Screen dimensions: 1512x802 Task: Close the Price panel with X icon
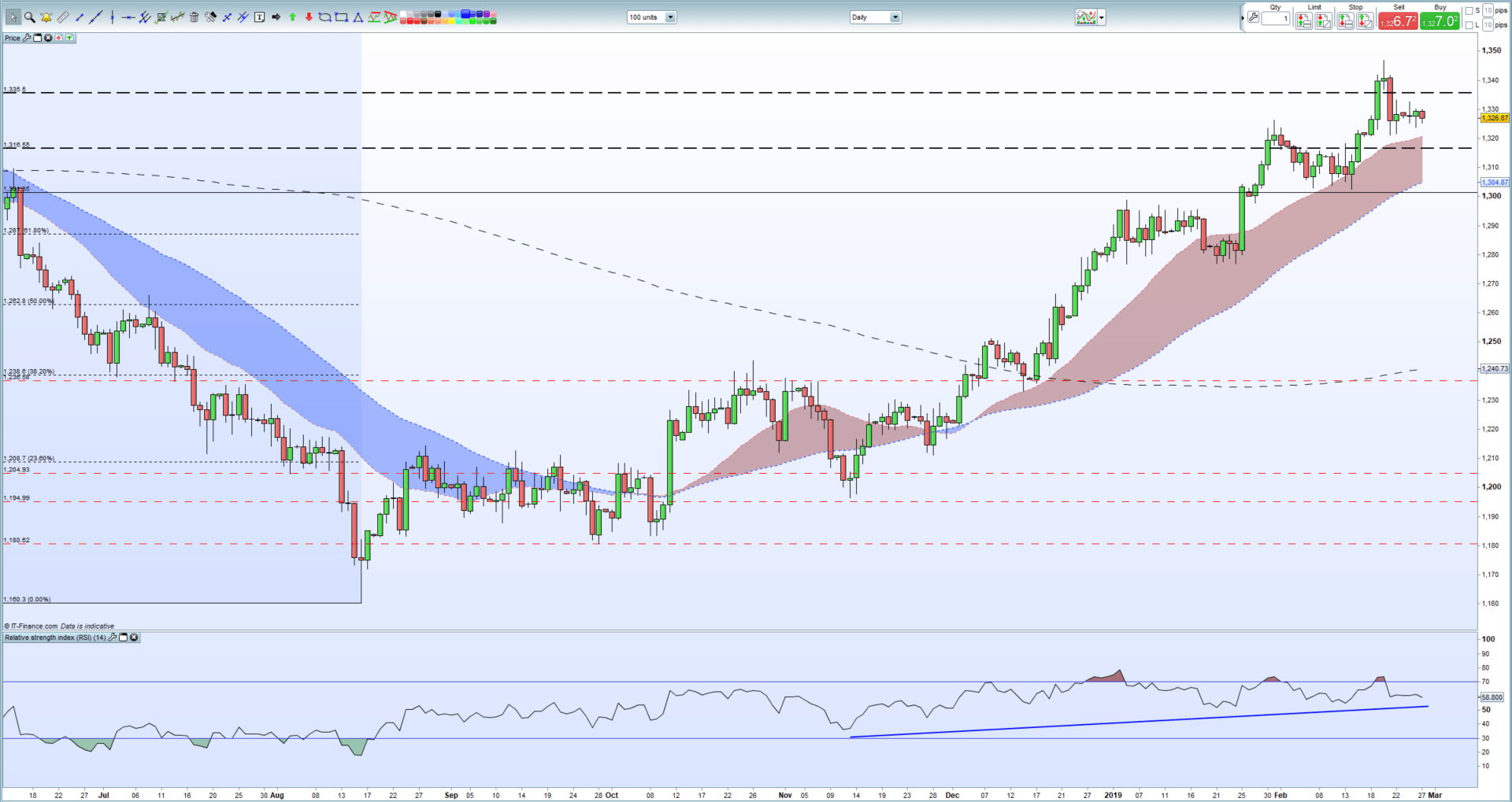[x=48, y=38]
